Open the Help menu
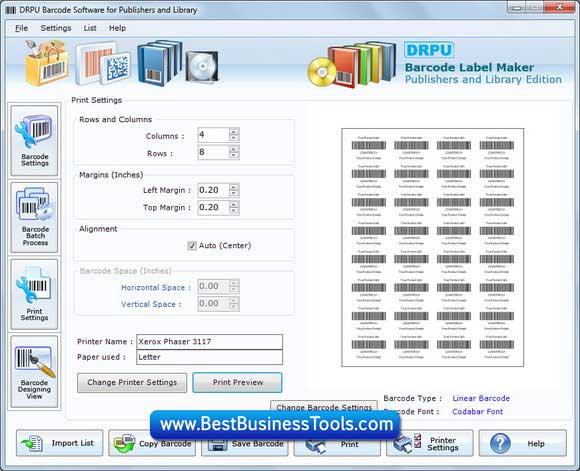The image size is (580, 471). (x=117, y=28)
